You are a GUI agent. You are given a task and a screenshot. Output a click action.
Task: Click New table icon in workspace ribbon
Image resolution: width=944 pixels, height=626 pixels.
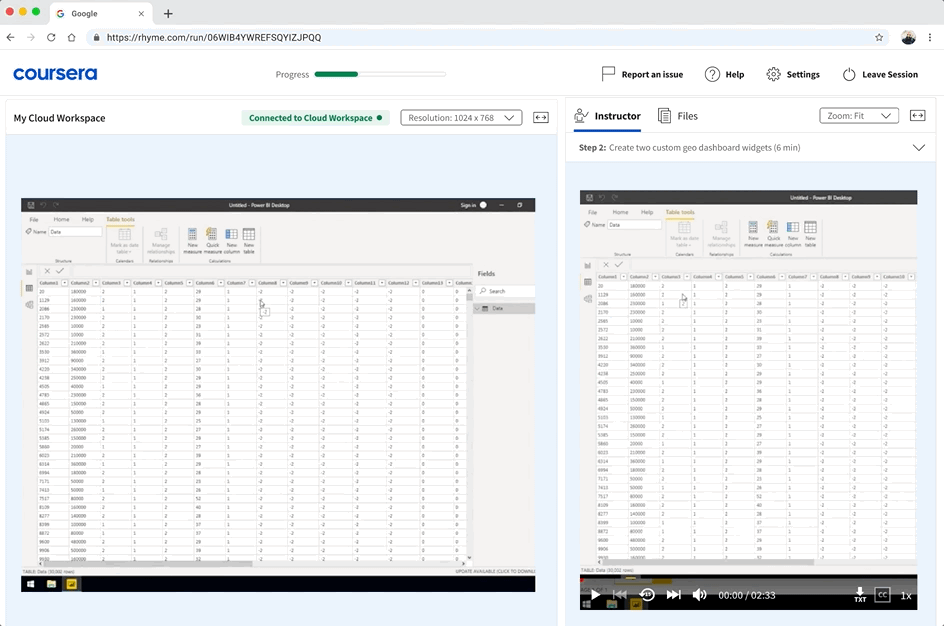pyautogui.click(x=248, y=237)
